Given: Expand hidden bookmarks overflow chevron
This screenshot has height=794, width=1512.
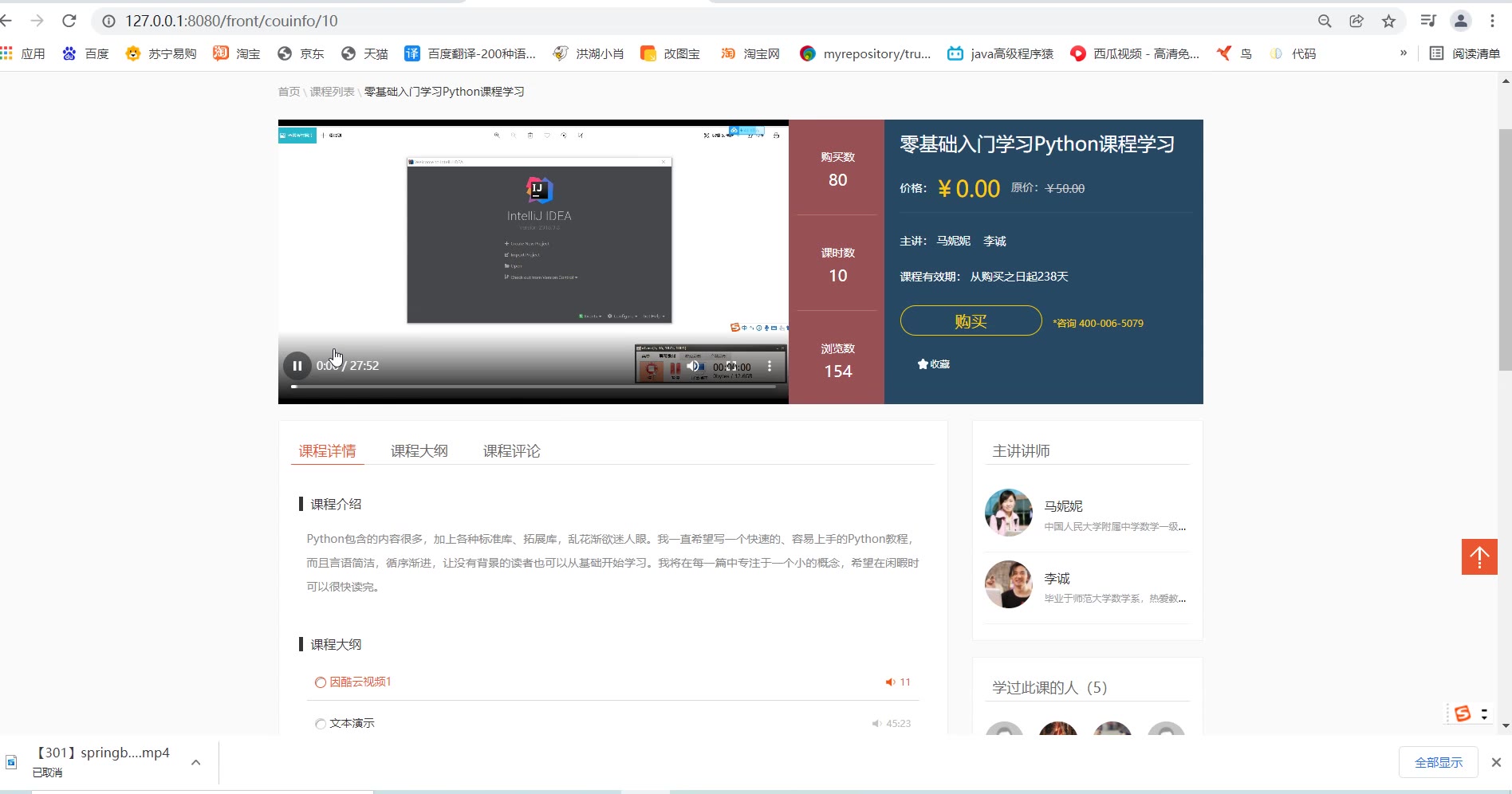Looking at the screenshot, I should [x=1404, y=53].
